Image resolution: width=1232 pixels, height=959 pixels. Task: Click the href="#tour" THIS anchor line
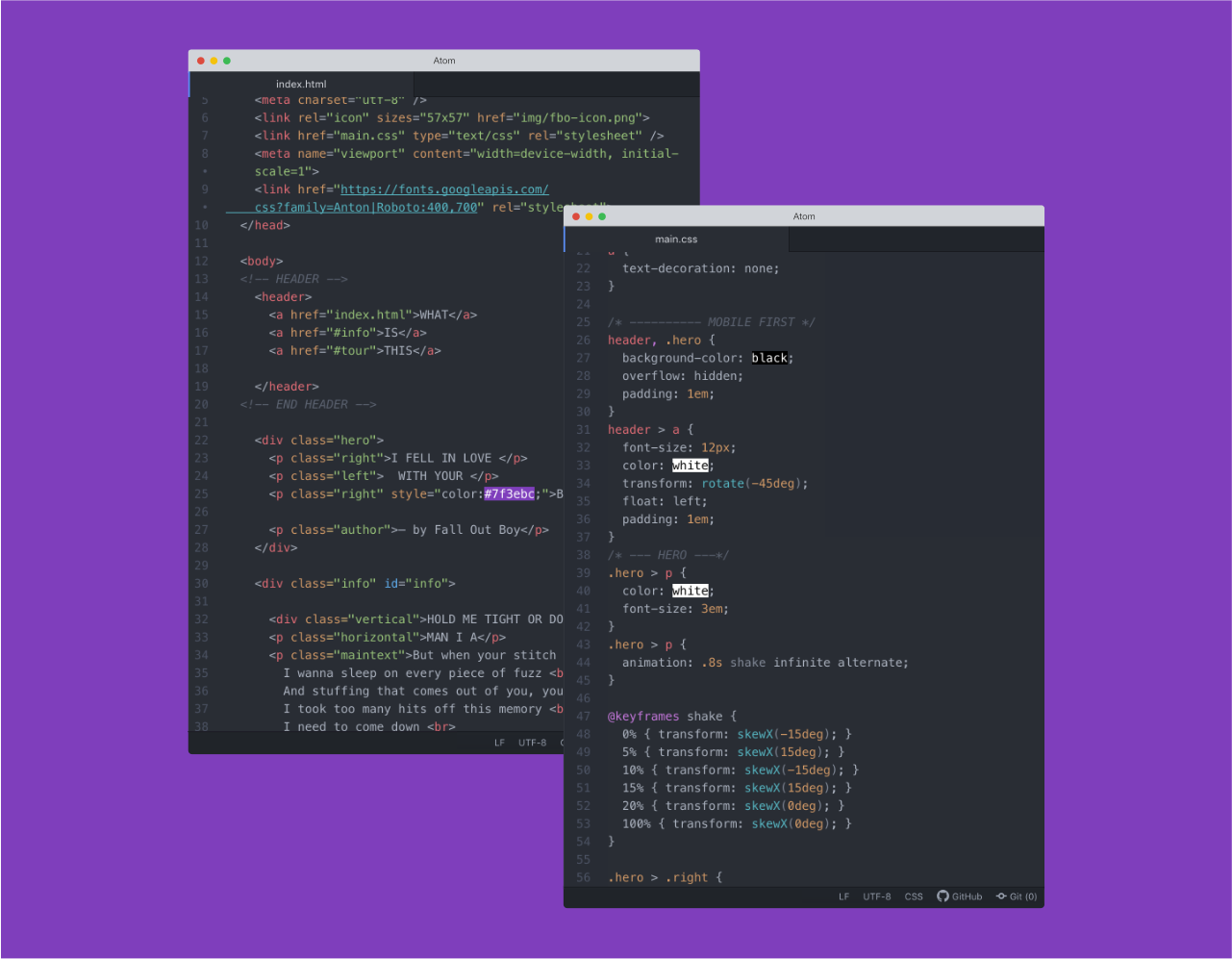[x=355, y=351]
